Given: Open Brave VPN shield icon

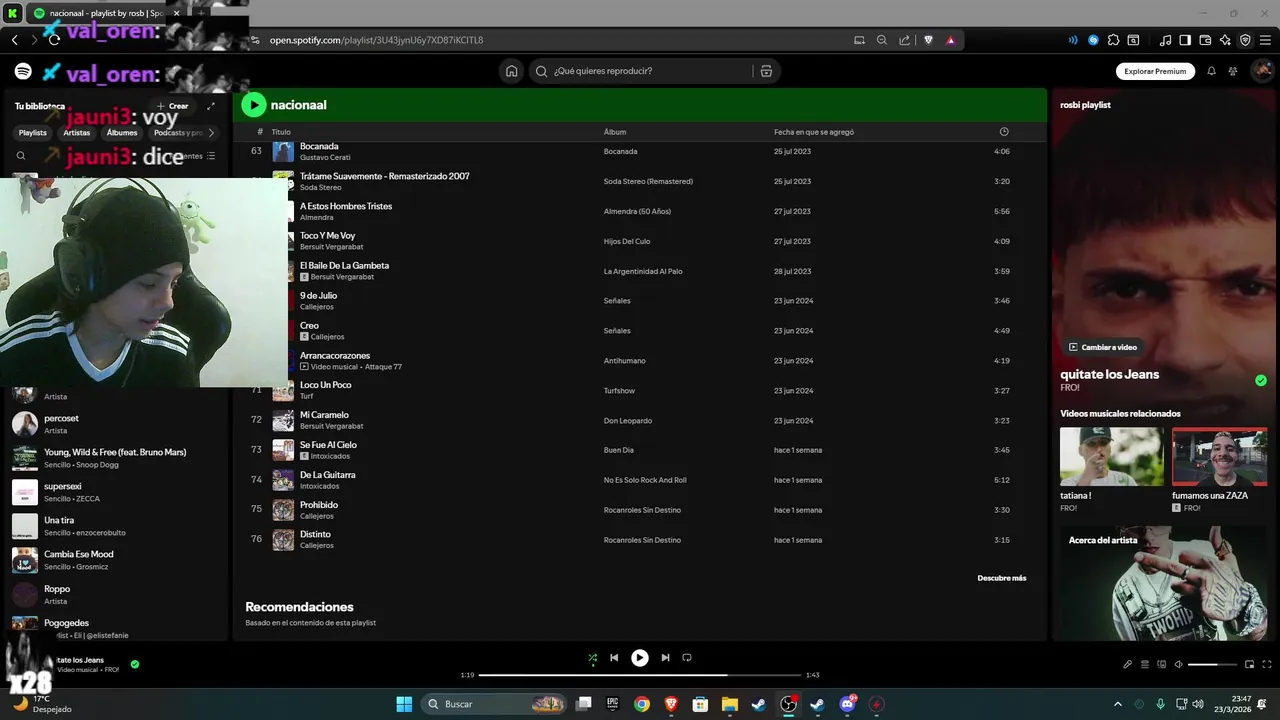Looking at the screenshot, I should [1245, 40].
